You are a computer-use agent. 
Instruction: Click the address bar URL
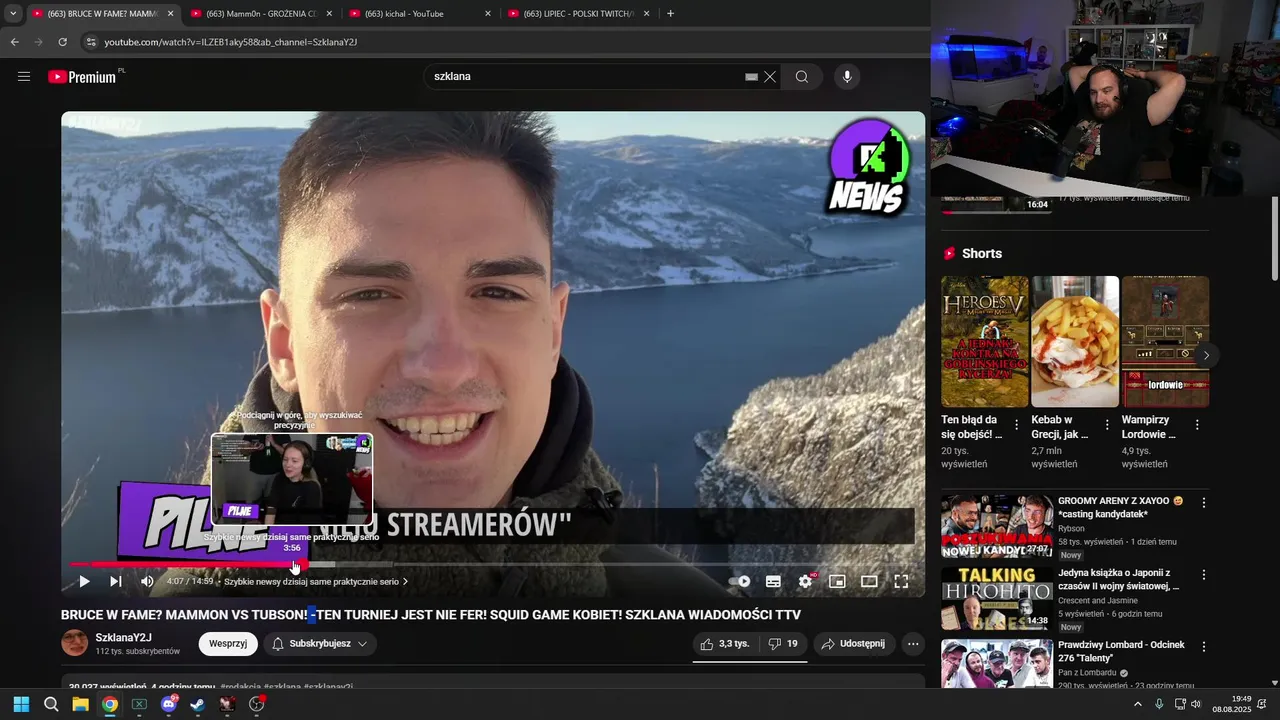[x=231, y=42]
